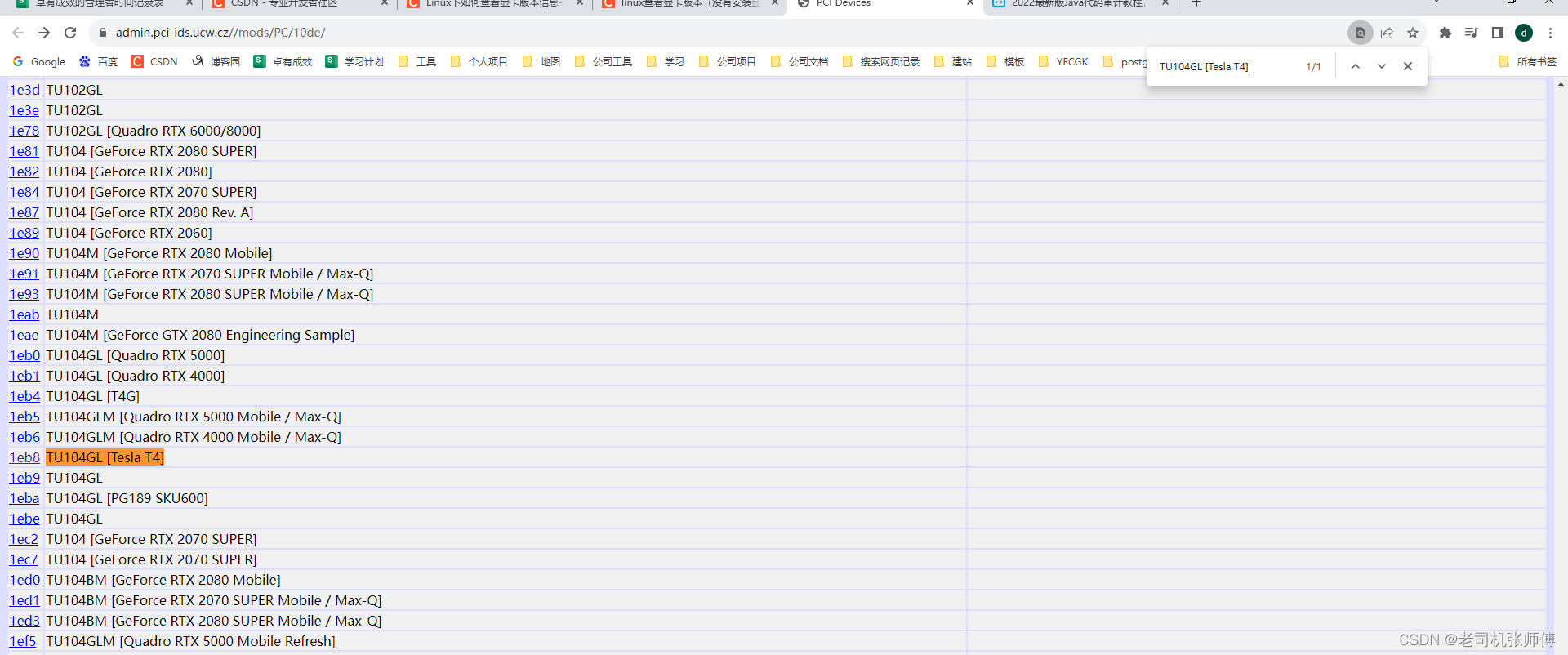Expand the 公司文档 bookmark folder
1568x655 pixels.
click(800, 61)
